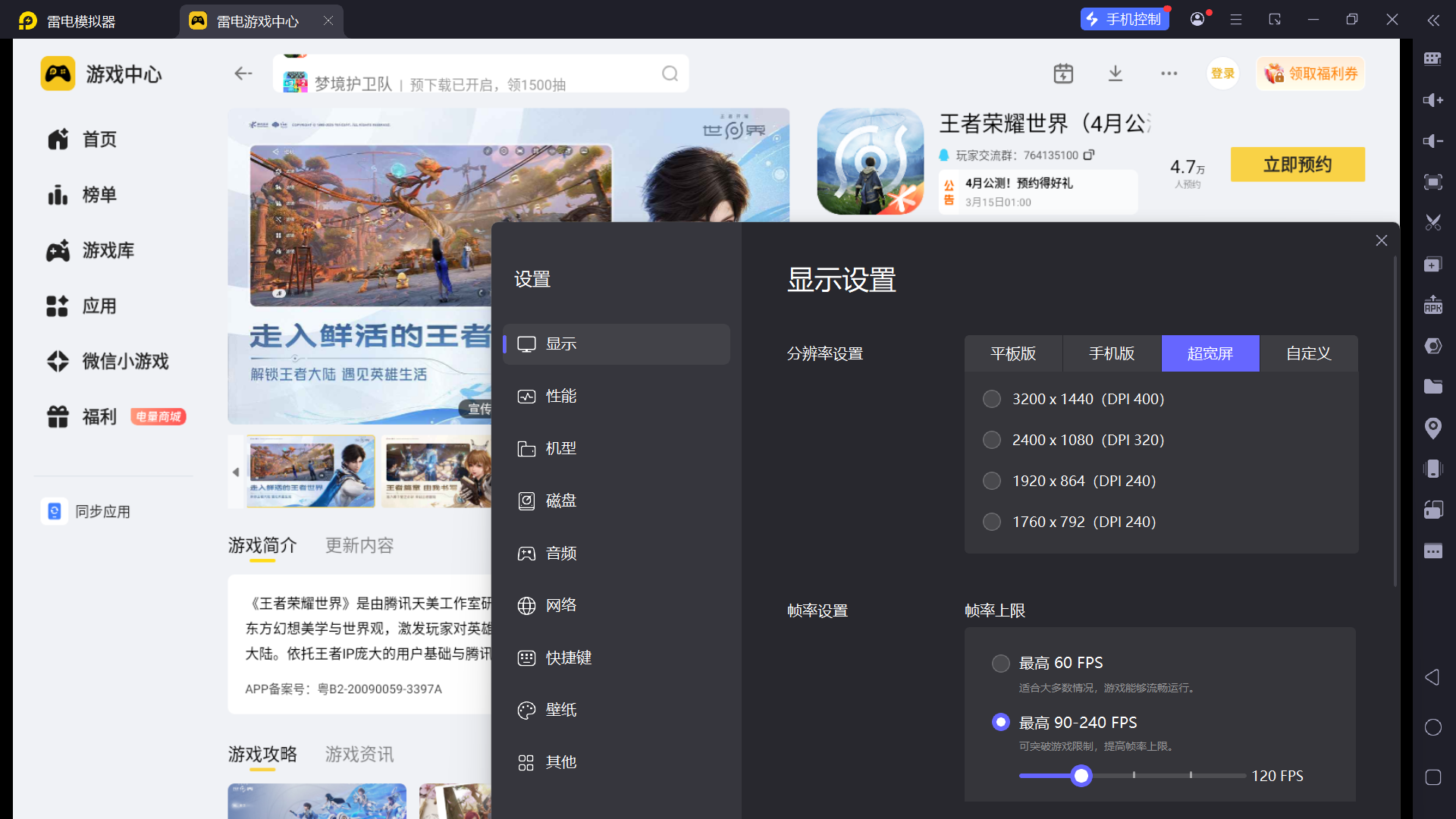This screenshot has height=819, width=1456.
Task: Select the volume up control in sidebar
Action: 1433,99
